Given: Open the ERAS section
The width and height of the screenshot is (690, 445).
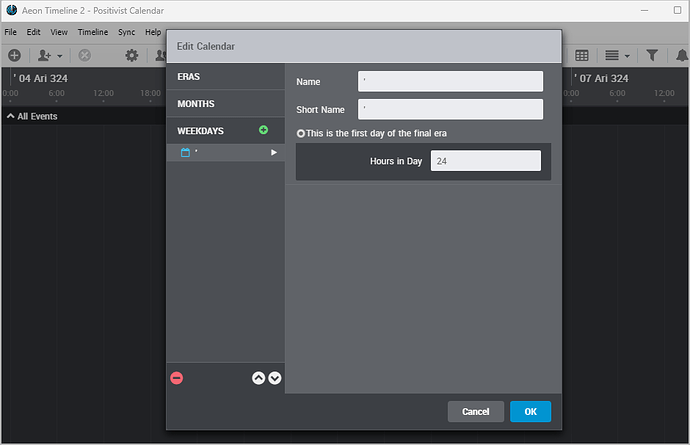Looking at the screenshot, I should (188, 76).
